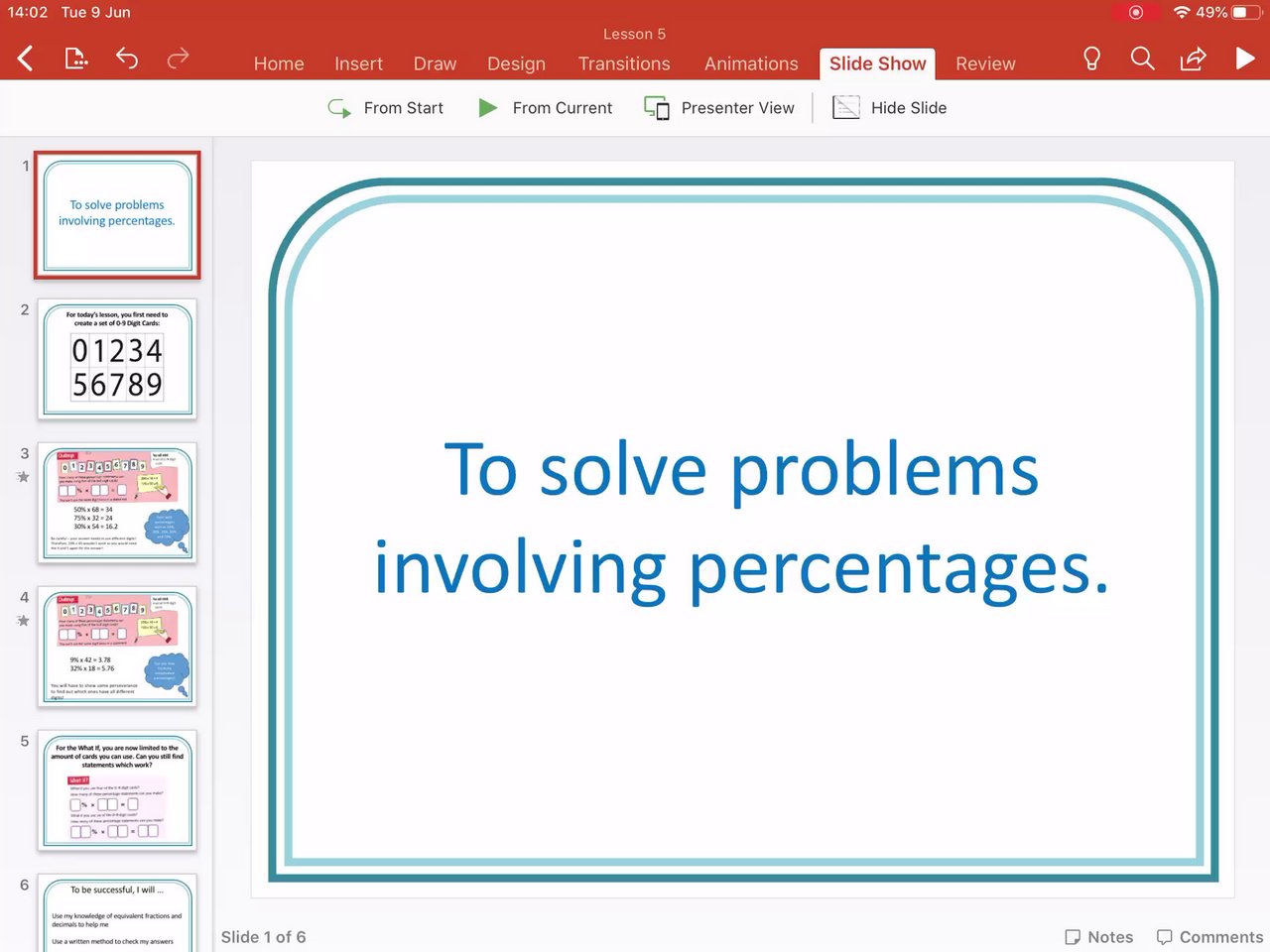Open the Tell Me lightbulb
Image resolution: width=1270 pixels, height=952 pixels.
coord(1091,59)
